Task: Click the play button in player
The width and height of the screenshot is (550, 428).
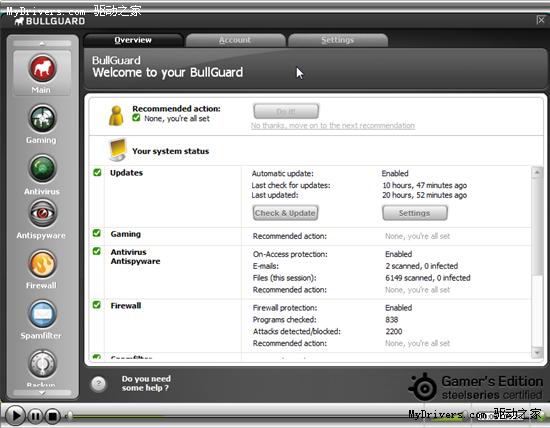Action: [x=15, y=416]
